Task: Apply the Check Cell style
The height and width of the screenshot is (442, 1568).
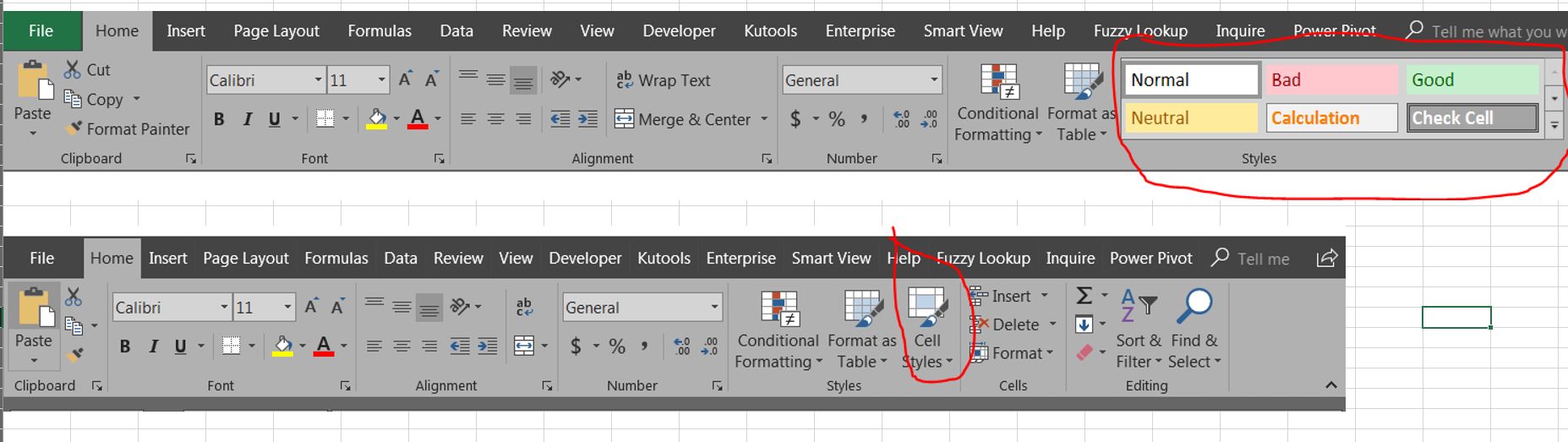Action: [x=1472, y=117]
